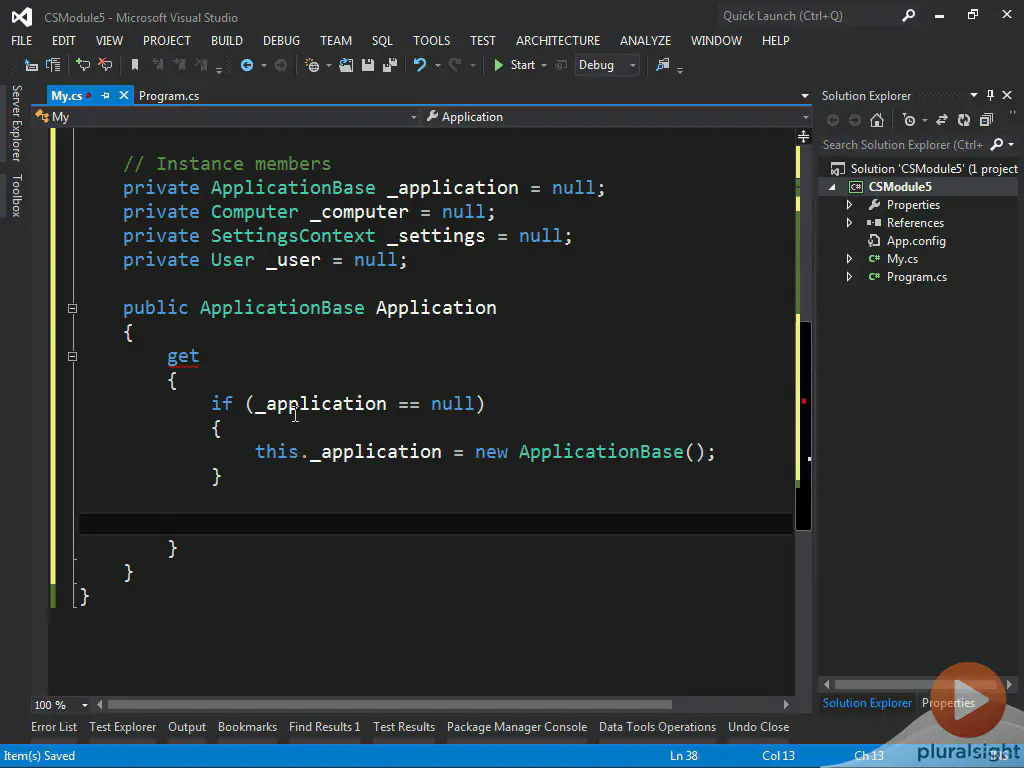Click Collapse All icon in Solution Explorer

(986, 120)
